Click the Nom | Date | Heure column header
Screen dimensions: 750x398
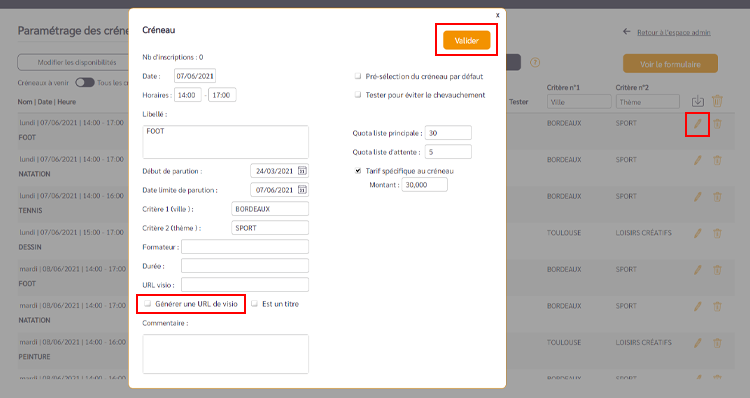tap(47, 102)
